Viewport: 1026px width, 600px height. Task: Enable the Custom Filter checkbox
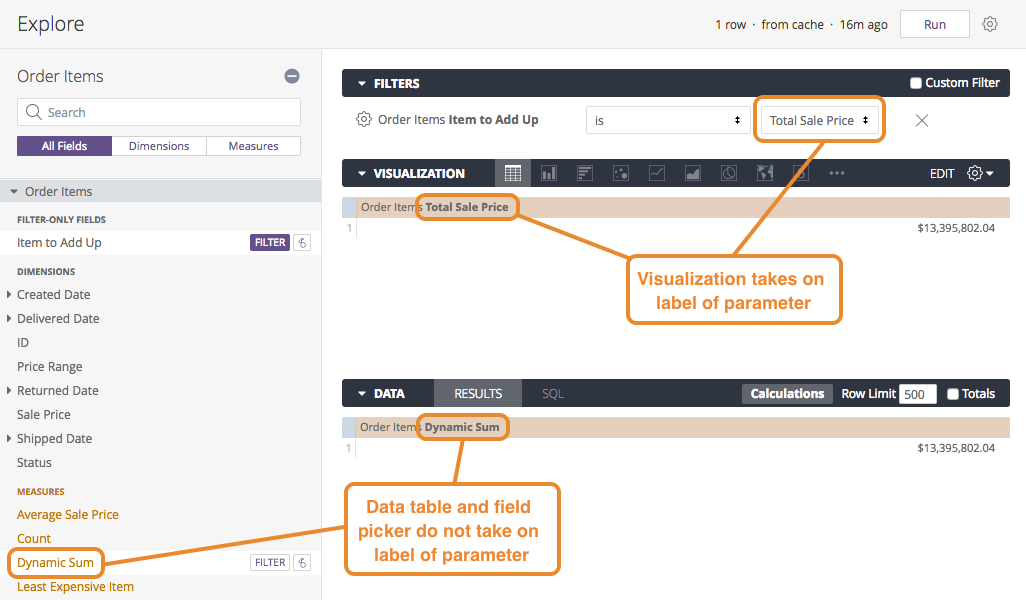click(916, 83)
